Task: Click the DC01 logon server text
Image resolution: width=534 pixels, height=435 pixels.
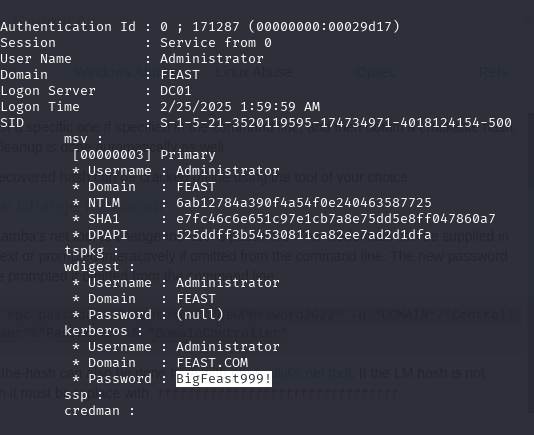Action: (176, 91)
